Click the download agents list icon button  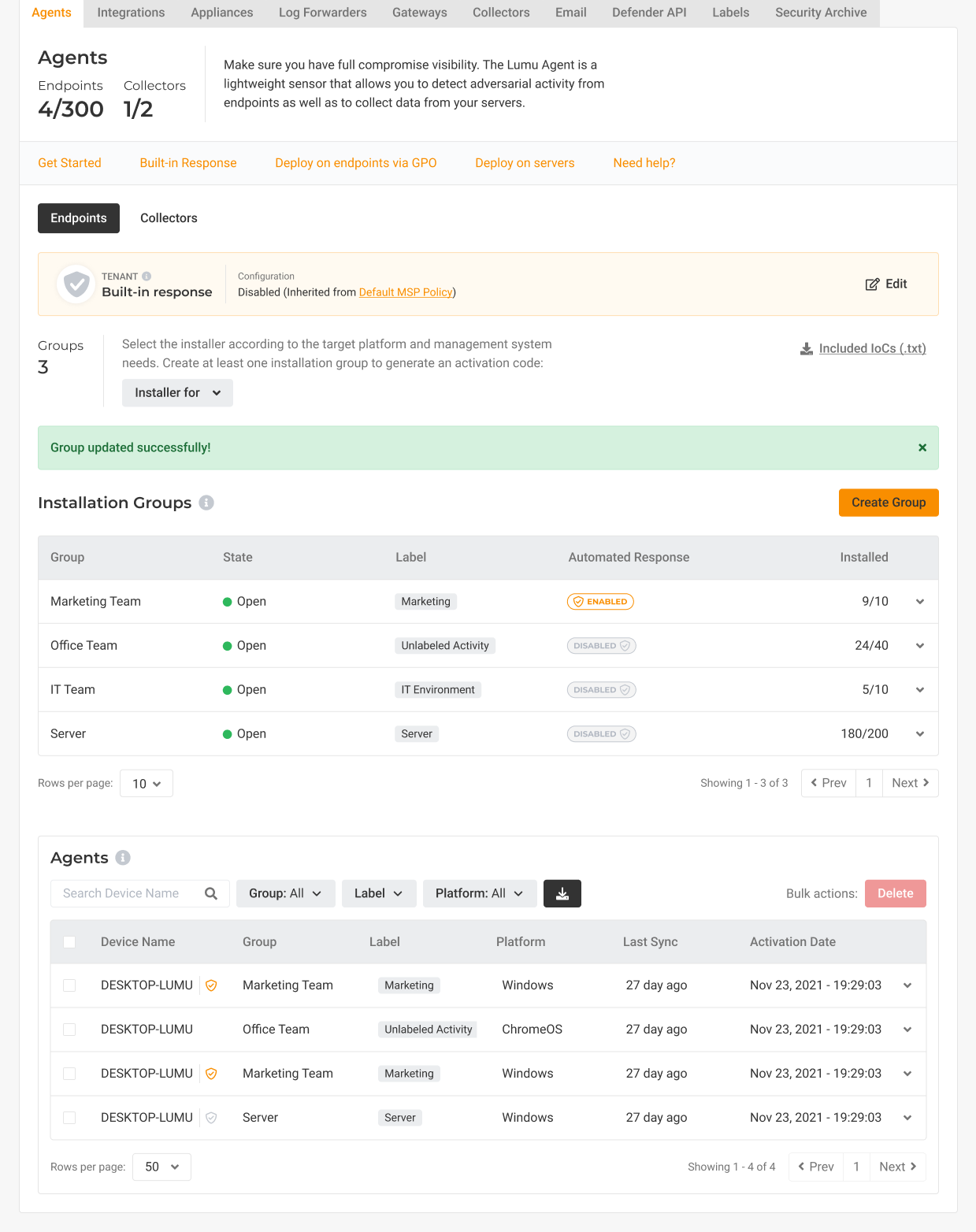(562, 893)
